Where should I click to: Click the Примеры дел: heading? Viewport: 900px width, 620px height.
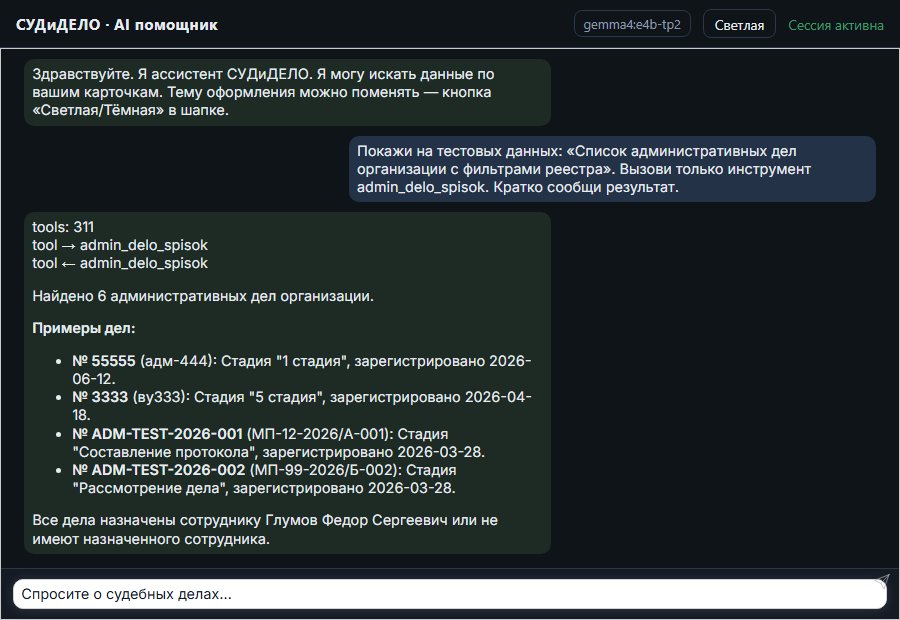tap(84, 328)
